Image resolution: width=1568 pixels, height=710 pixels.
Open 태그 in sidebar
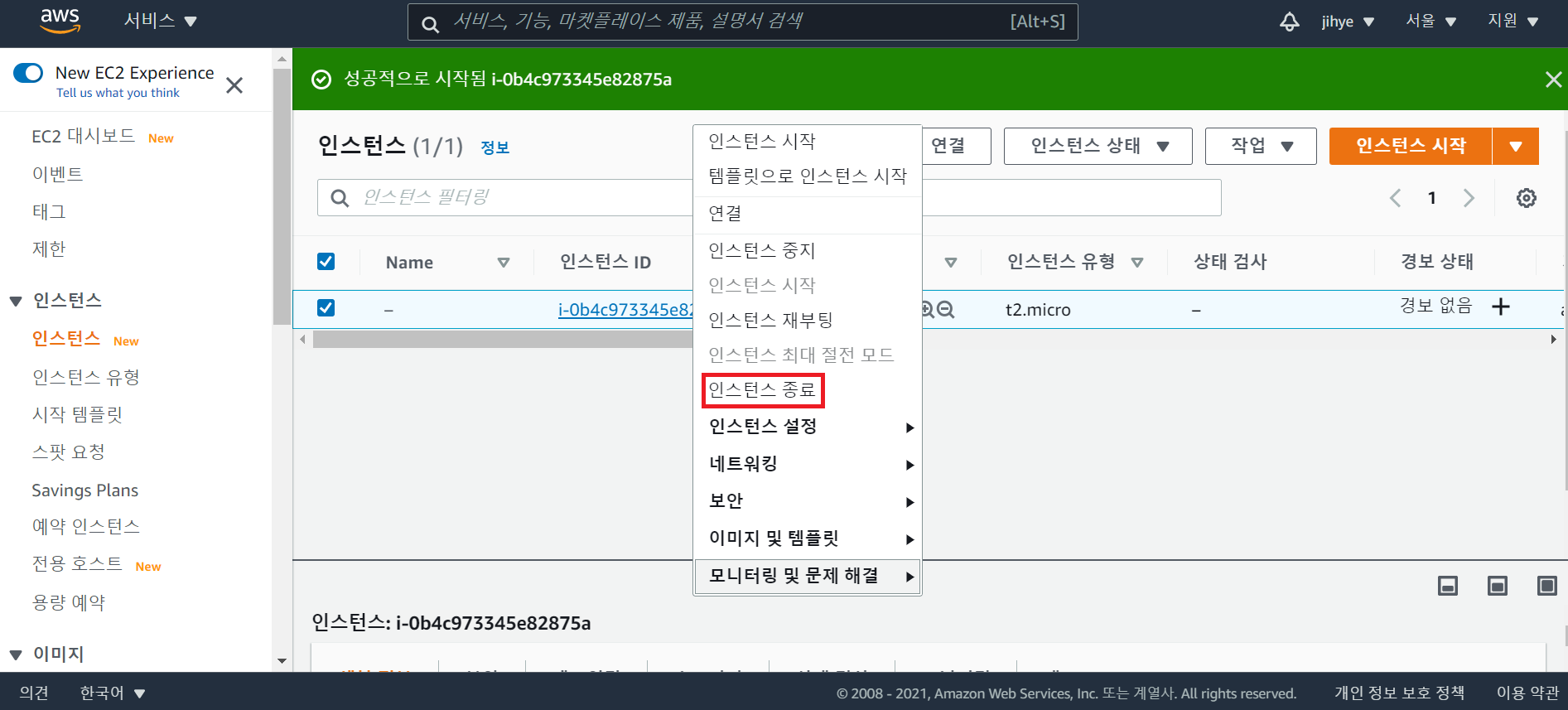coord(49,211)
